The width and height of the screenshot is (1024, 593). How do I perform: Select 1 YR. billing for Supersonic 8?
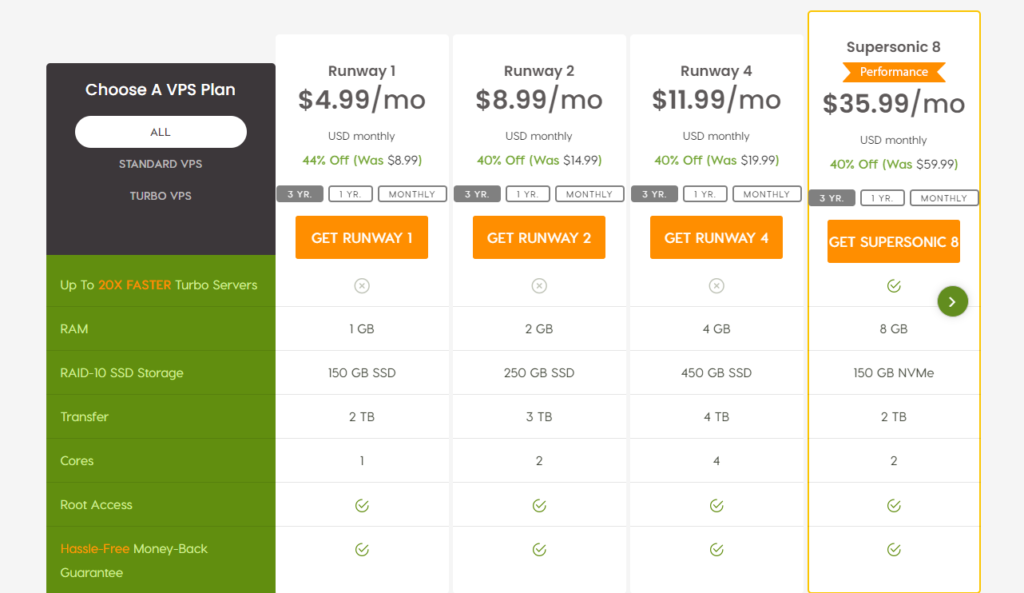(x=882, y=198)
